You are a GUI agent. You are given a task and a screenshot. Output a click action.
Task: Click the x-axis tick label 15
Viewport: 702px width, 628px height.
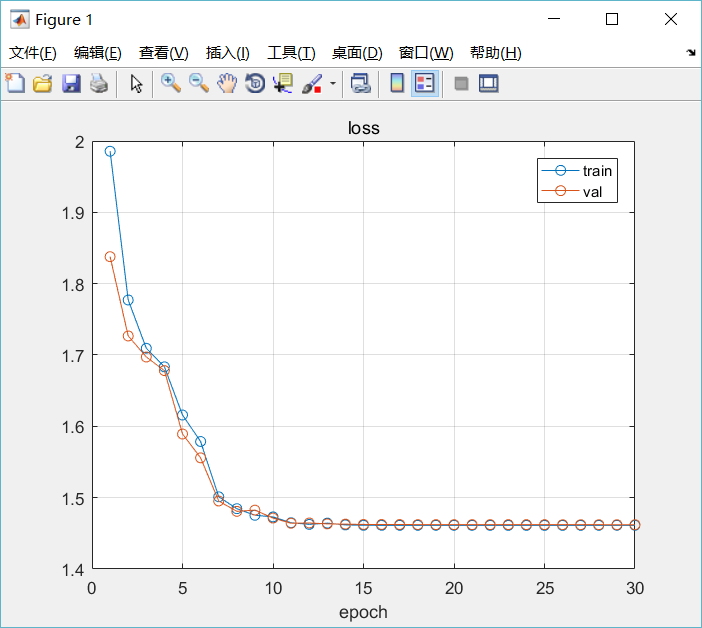click(x=363, y=588)
